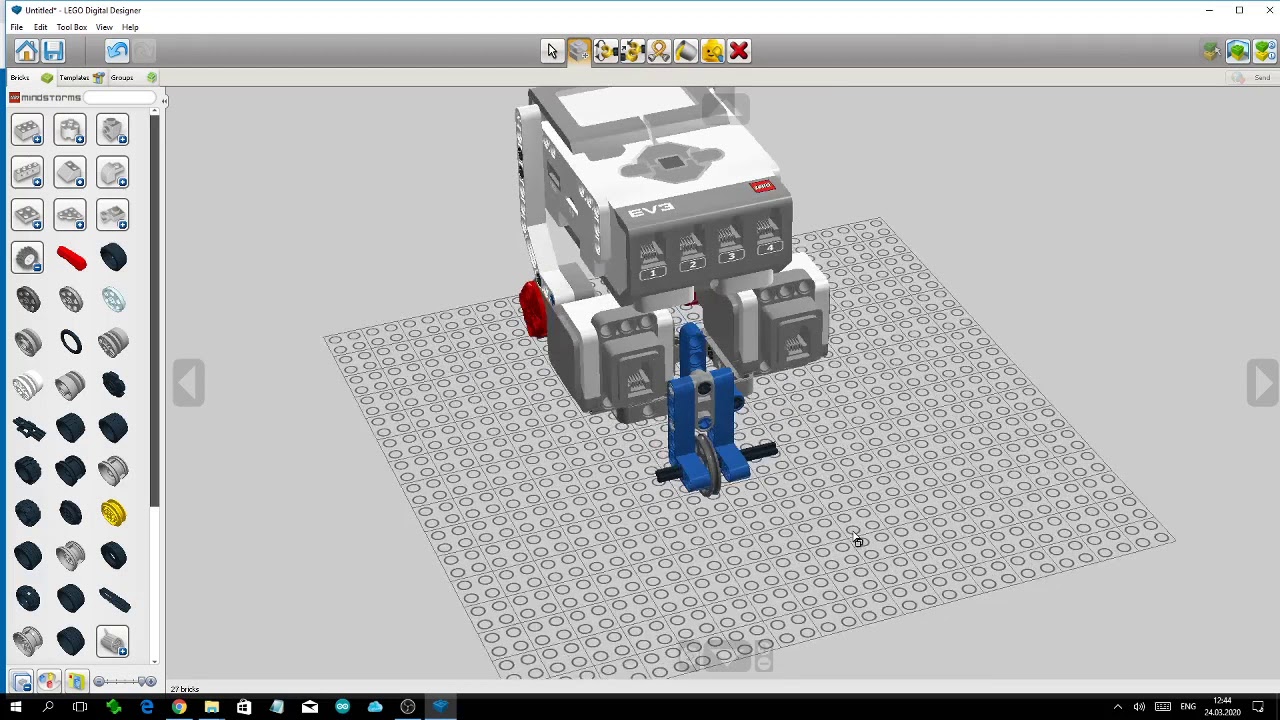Viewport: 1280px width, 720px height.
Task: Choose the Flex tool
Action: (659, 51)
